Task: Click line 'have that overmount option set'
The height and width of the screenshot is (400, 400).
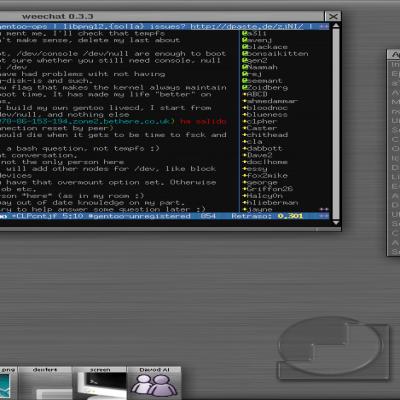Action: 108,182
